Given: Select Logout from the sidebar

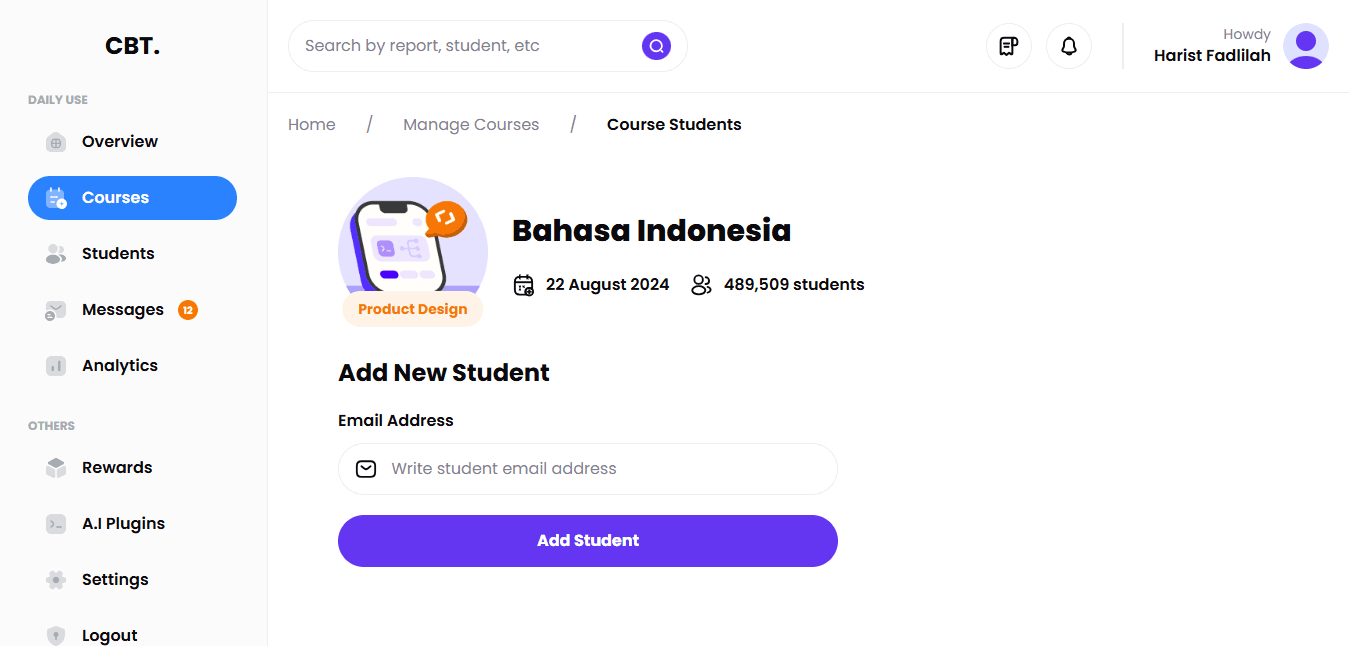Looking at the screenshot, I should point(109,635).
